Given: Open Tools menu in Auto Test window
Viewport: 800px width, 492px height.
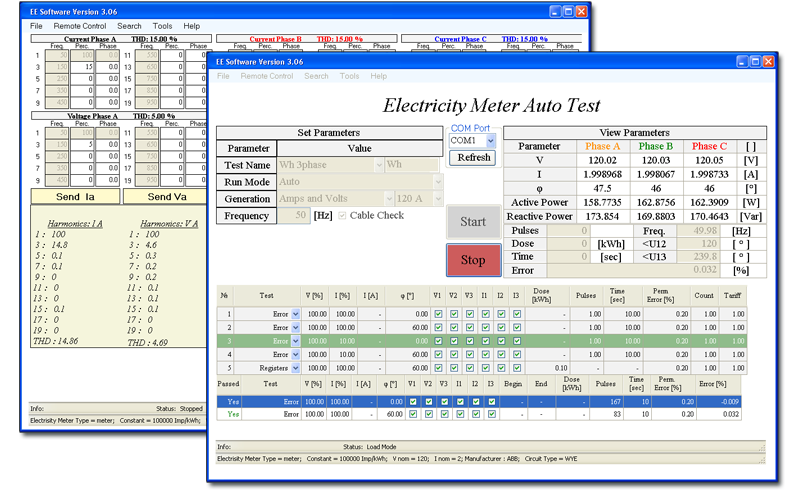Looking at the screenshot, I should pos(349,76).
